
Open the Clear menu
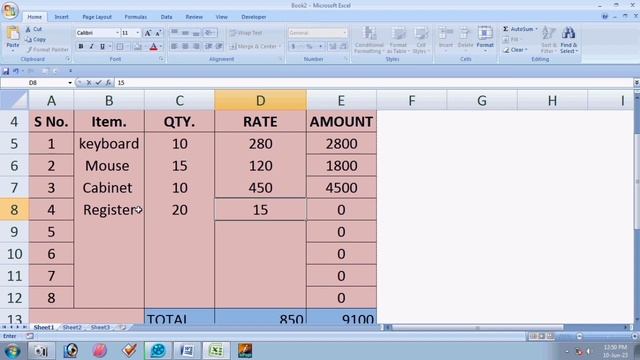pyautogui.click(x=515, y=50)
